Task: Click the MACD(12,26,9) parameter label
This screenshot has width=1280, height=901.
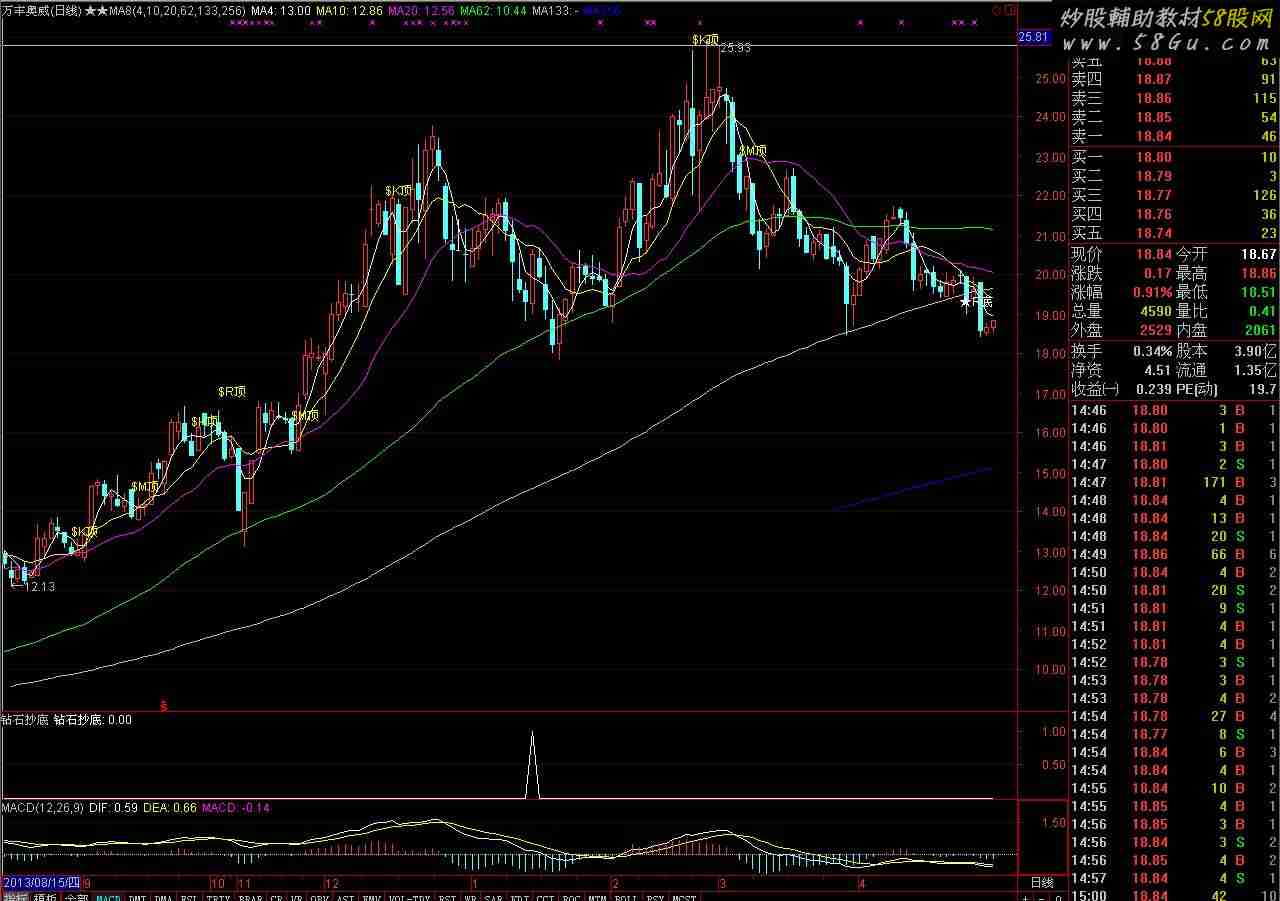Action: click(x=43, y=807)
